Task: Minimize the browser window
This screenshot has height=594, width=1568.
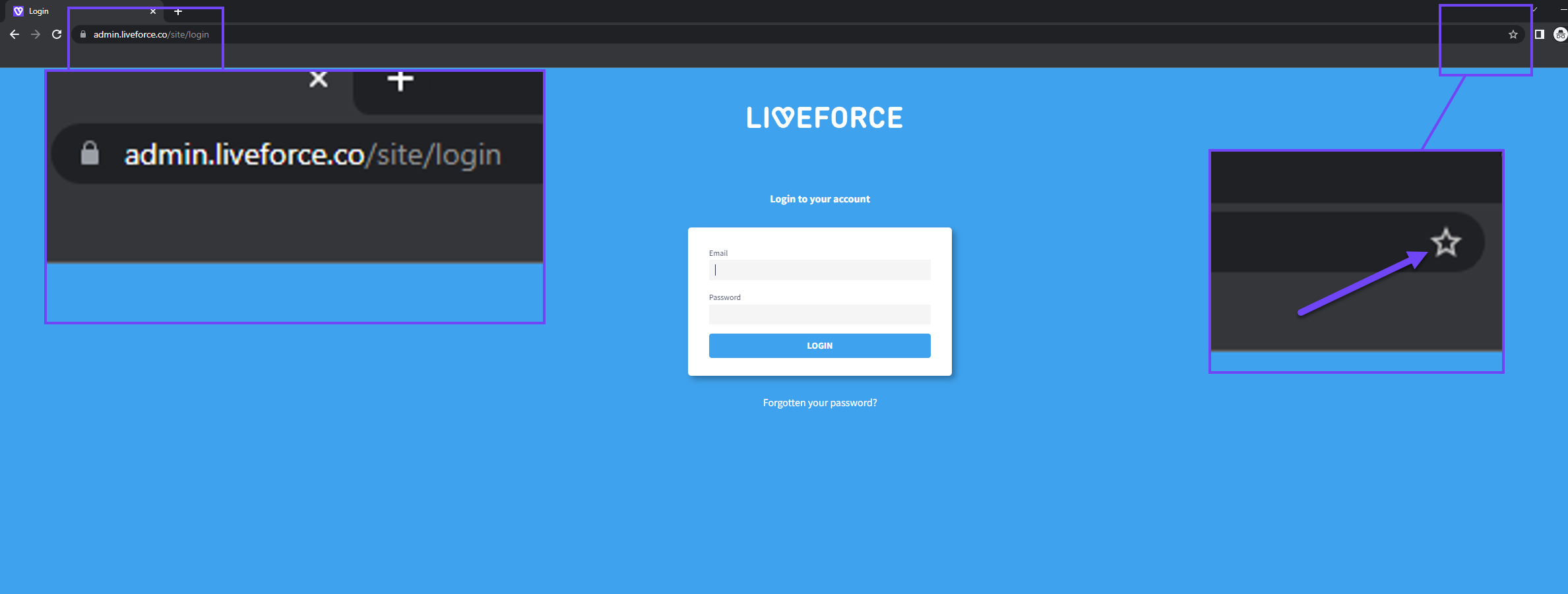Action: [1563, 9]
